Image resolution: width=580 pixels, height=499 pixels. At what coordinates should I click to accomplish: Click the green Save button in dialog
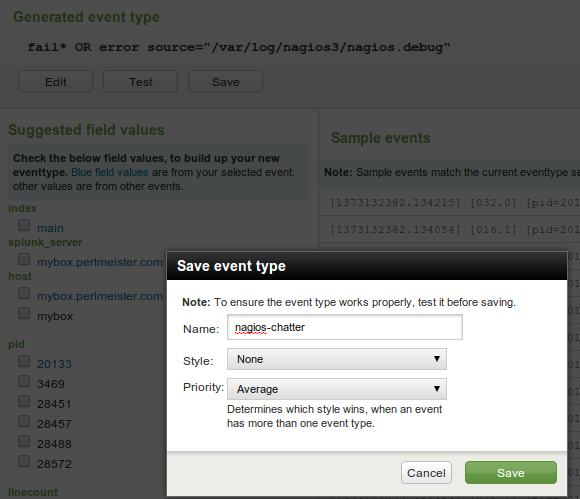(x=510, y=472)
